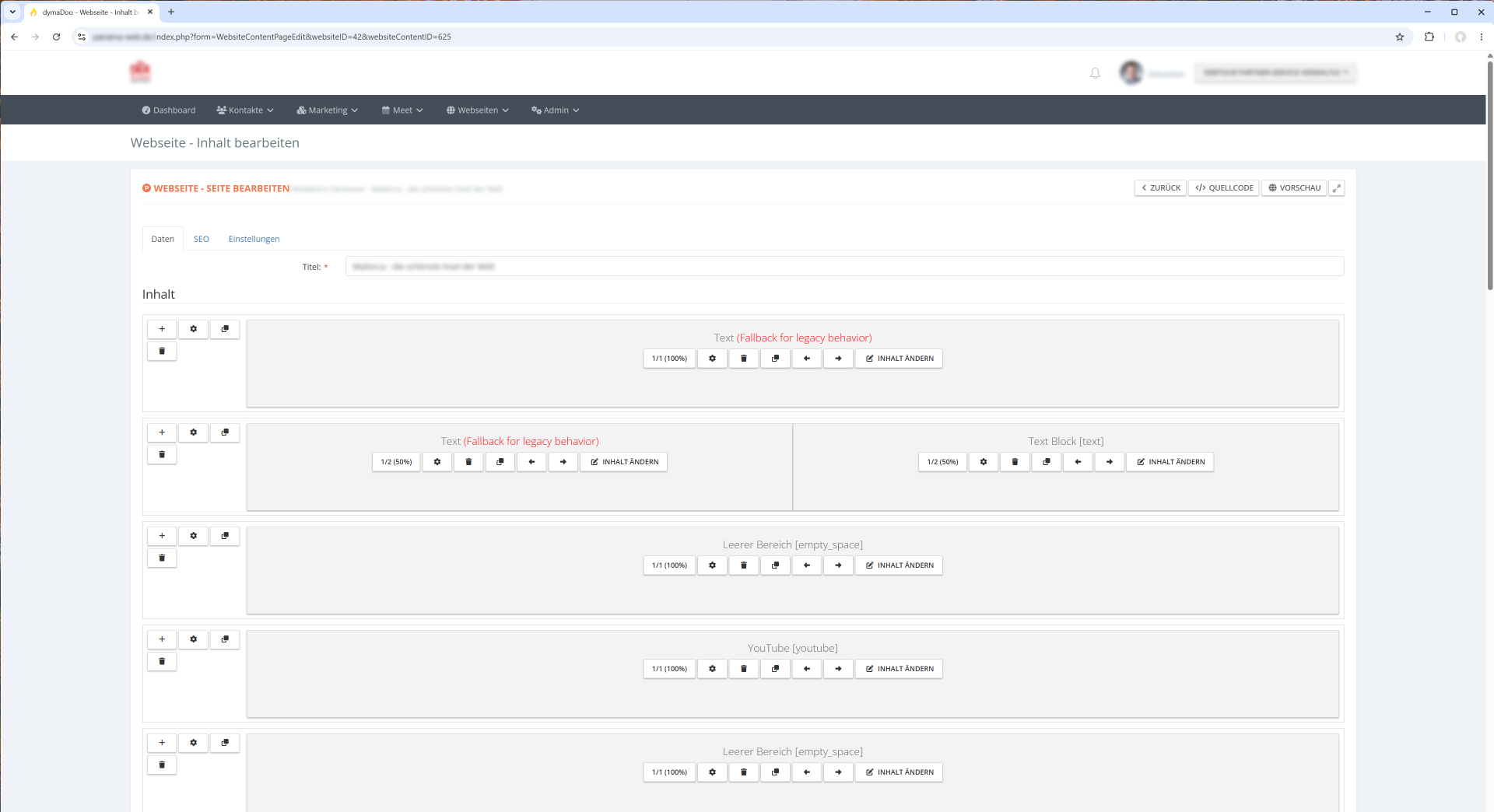
Task: Click INHALT ÄNDERN for top Text block
Action: pyautogui.click(x=899, y=359)
